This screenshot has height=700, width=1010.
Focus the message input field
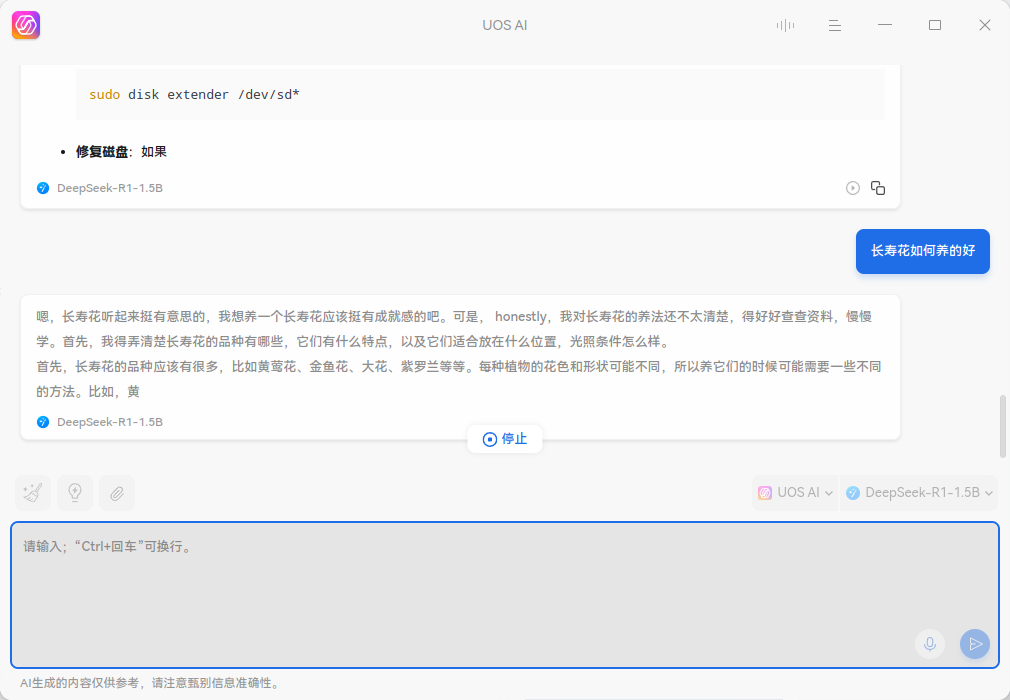[x=504, y=595]
